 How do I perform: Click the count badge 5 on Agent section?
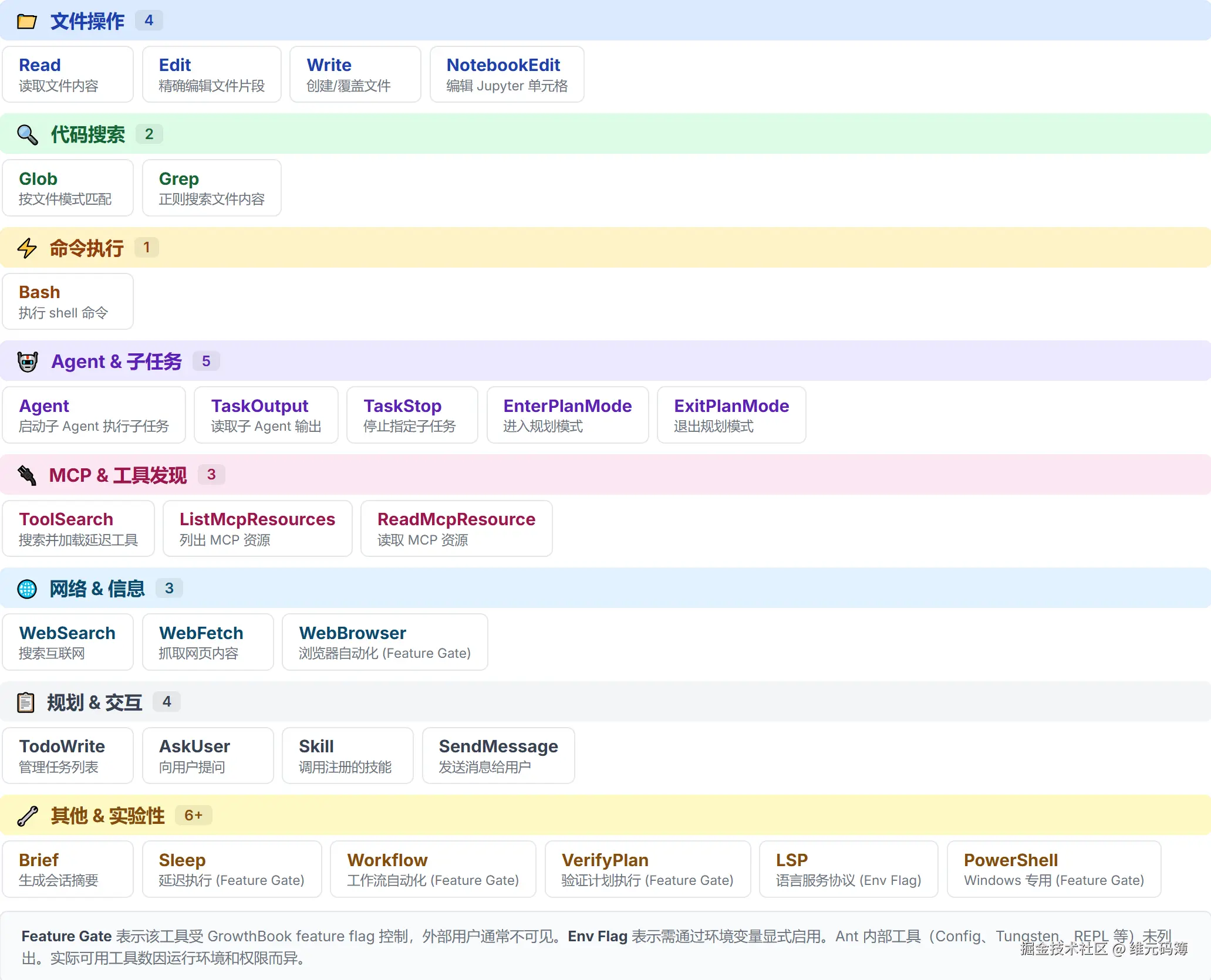click(x=206, y=361)
